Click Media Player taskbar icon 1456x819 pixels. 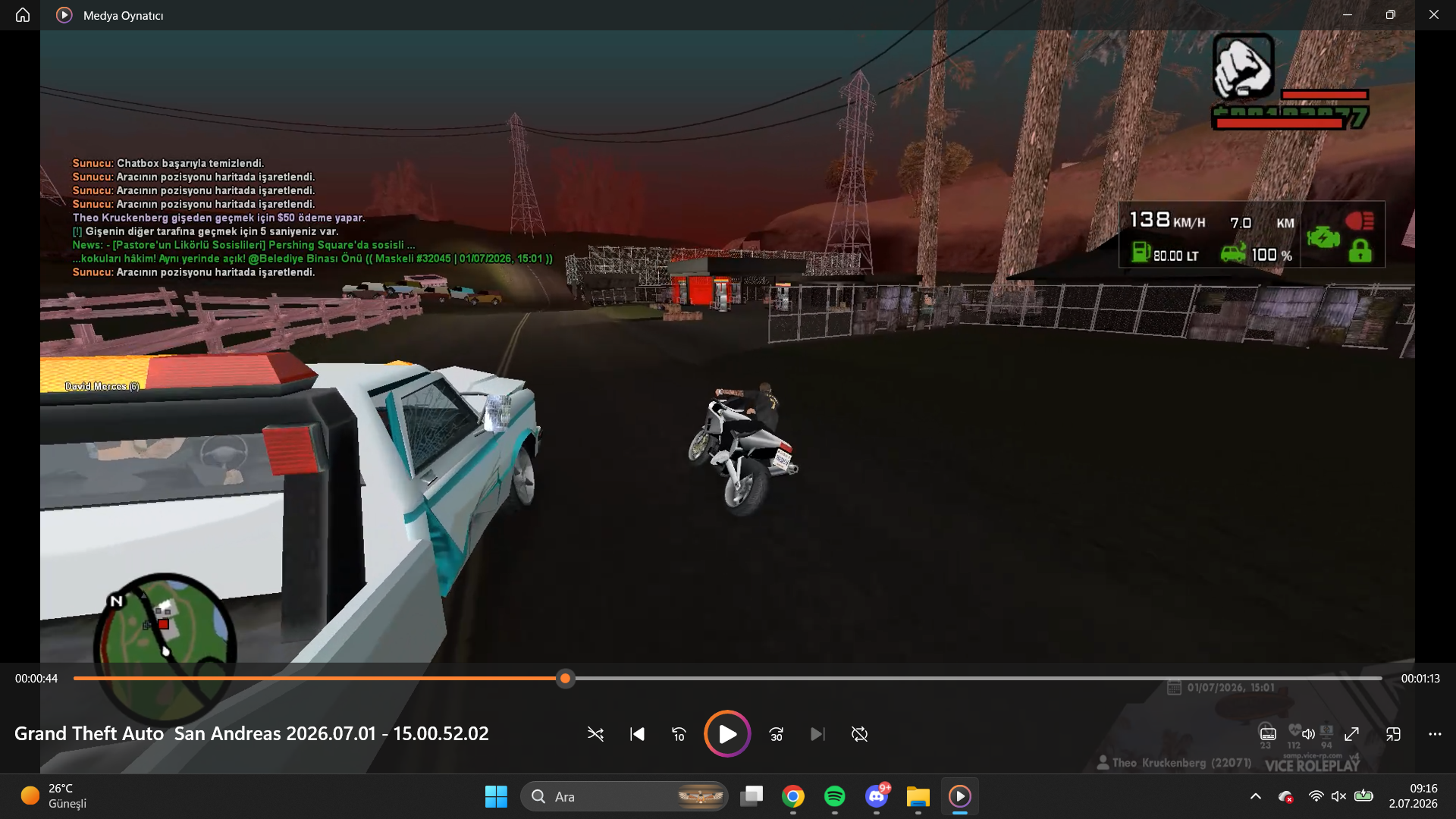pos(960,796)
